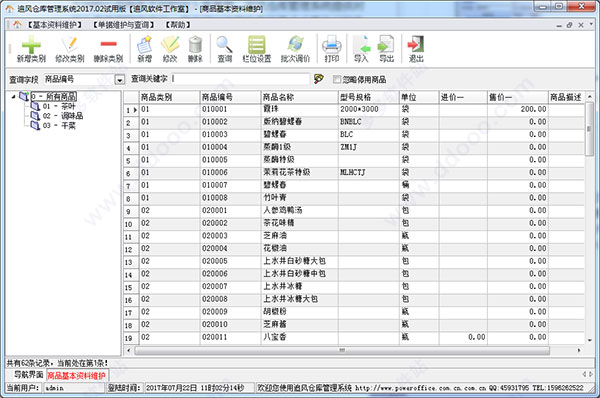
Task: Open the 查询字段 dropdown arrow
Action: (120, 80)
